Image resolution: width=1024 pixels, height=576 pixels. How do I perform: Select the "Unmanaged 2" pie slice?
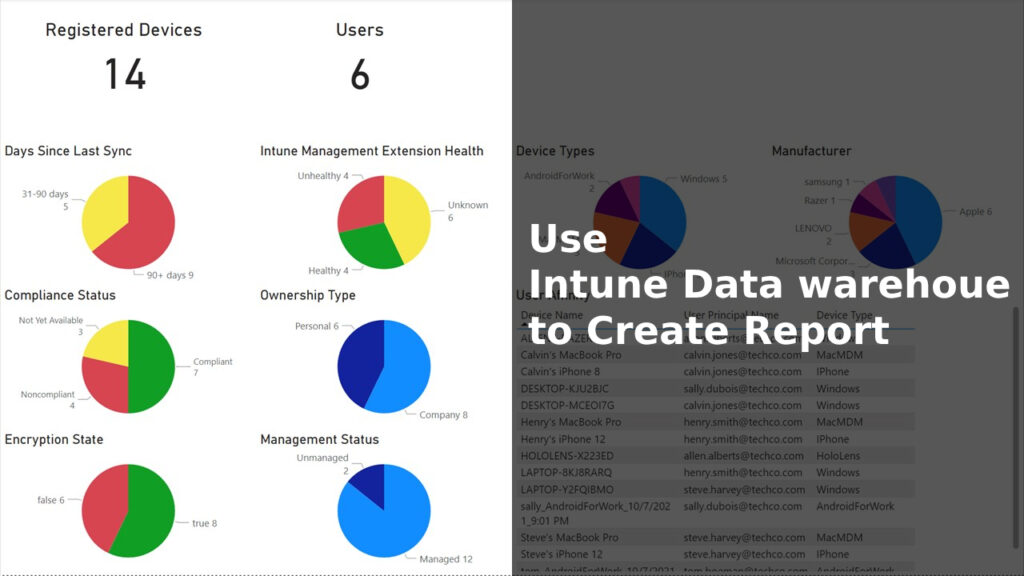[x=372, y=478]
